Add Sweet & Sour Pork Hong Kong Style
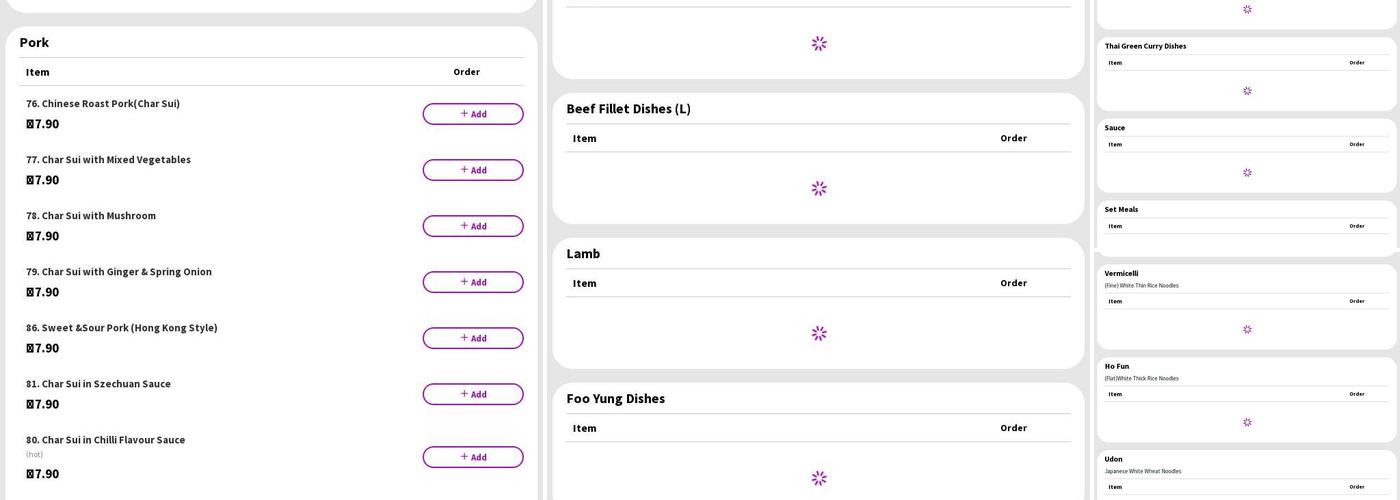The height and width of the screenshot is (500, 1400). pyautogui.click(x=472, y=338)
